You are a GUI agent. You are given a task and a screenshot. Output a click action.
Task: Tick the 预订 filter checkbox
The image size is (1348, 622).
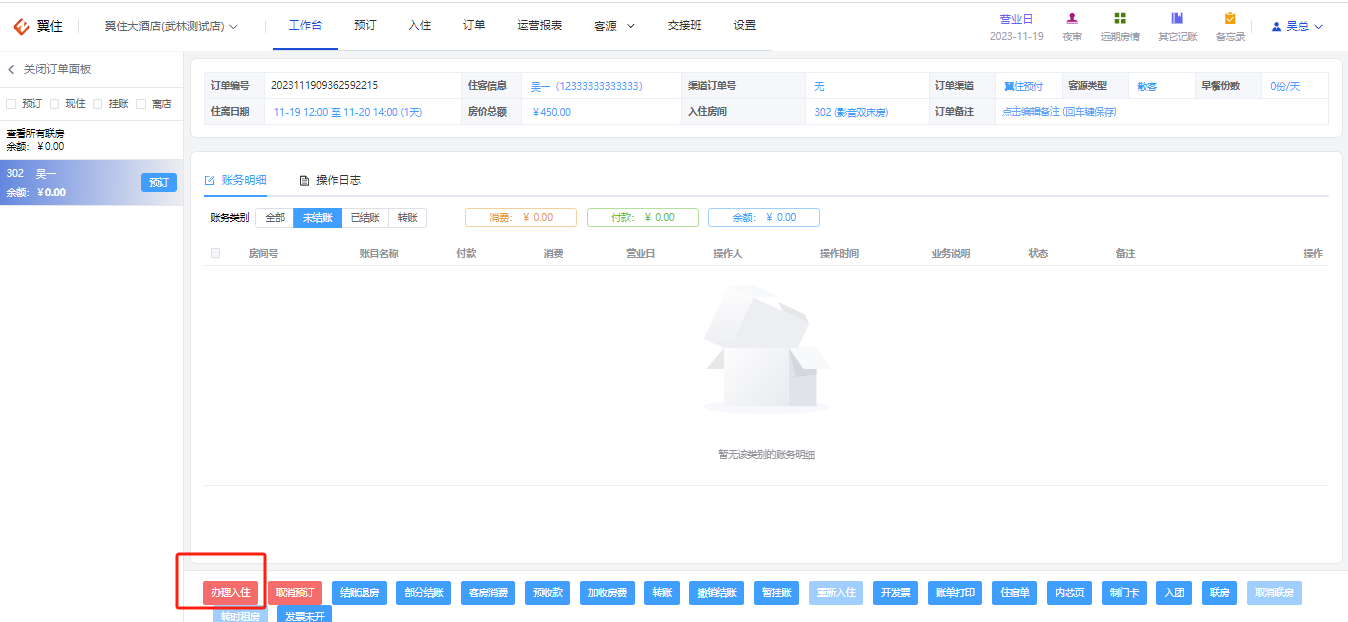click(11, 103)
